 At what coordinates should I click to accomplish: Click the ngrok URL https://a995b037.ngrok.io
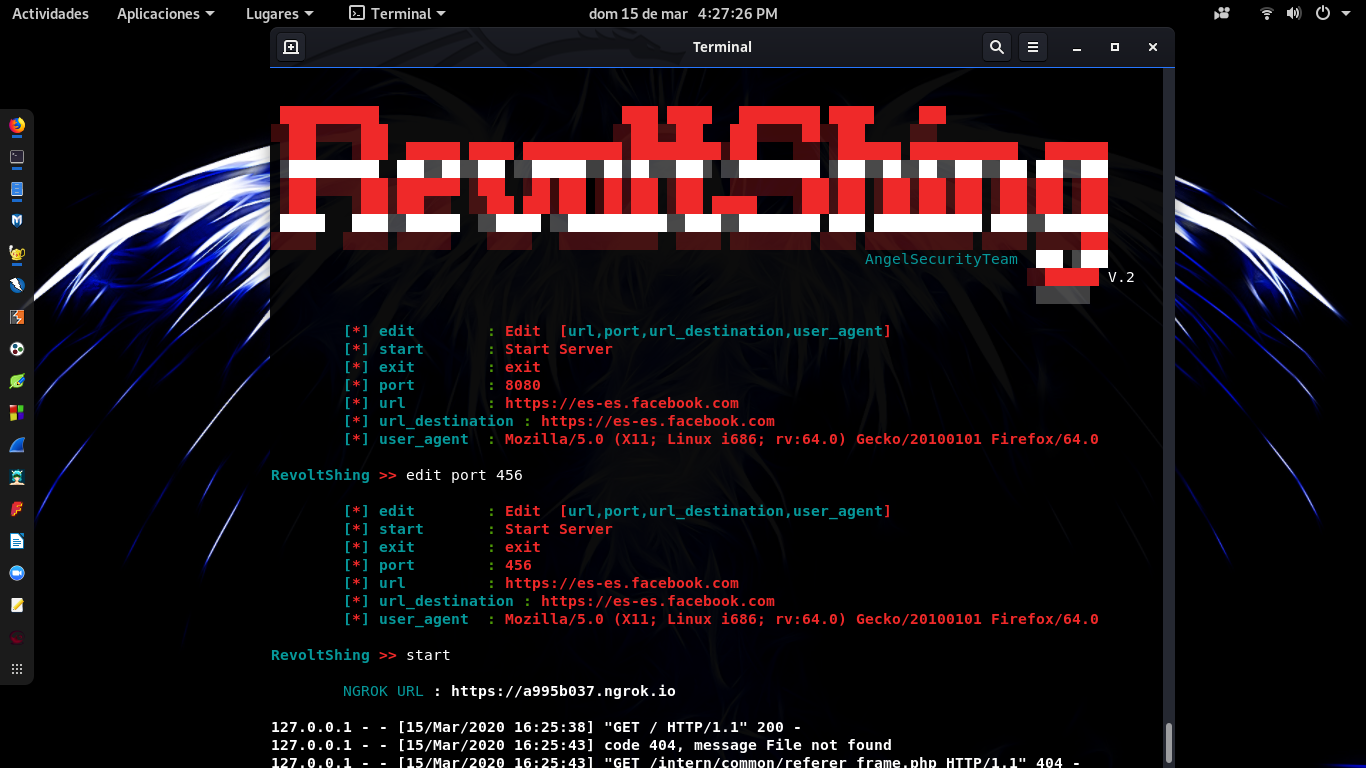[x=563, y=691]
